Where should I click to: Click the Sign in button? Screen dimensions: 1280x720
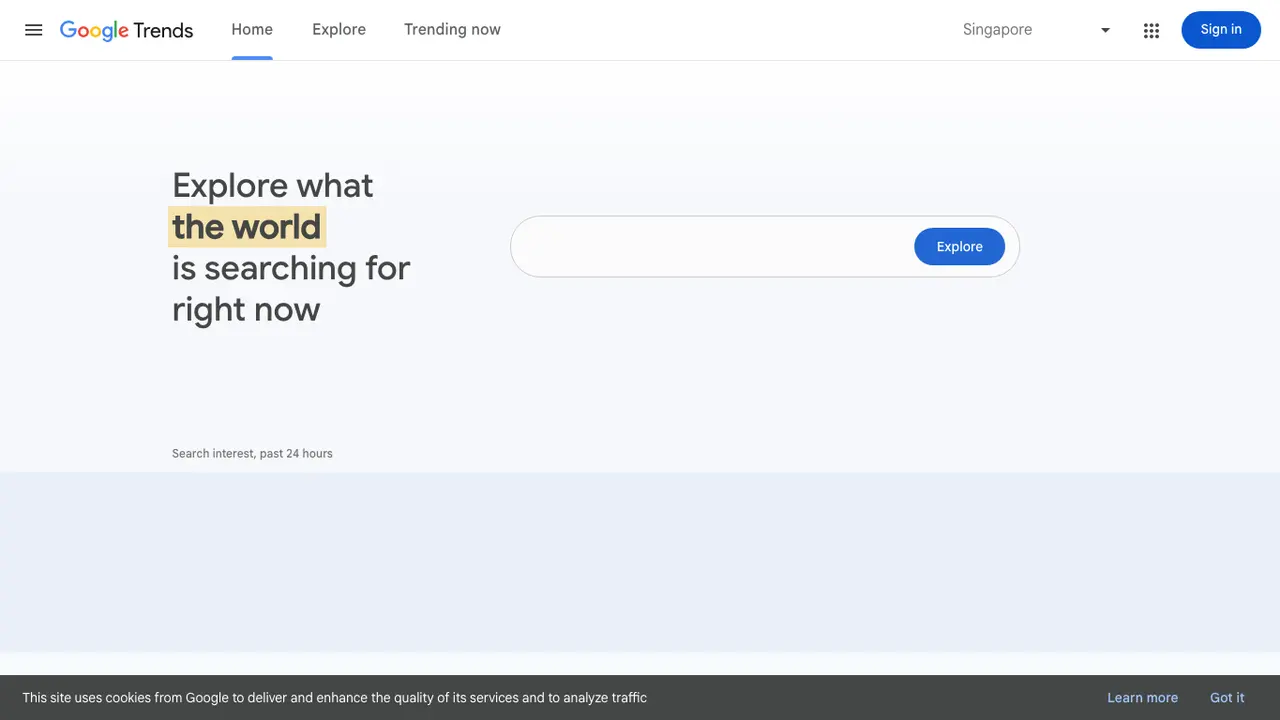coord(1221,30)
